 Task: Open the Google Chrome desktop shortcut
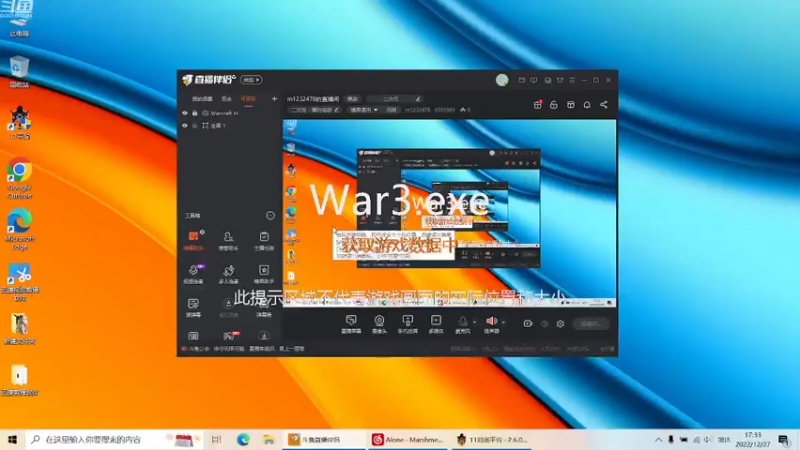[x=19, y=179]
